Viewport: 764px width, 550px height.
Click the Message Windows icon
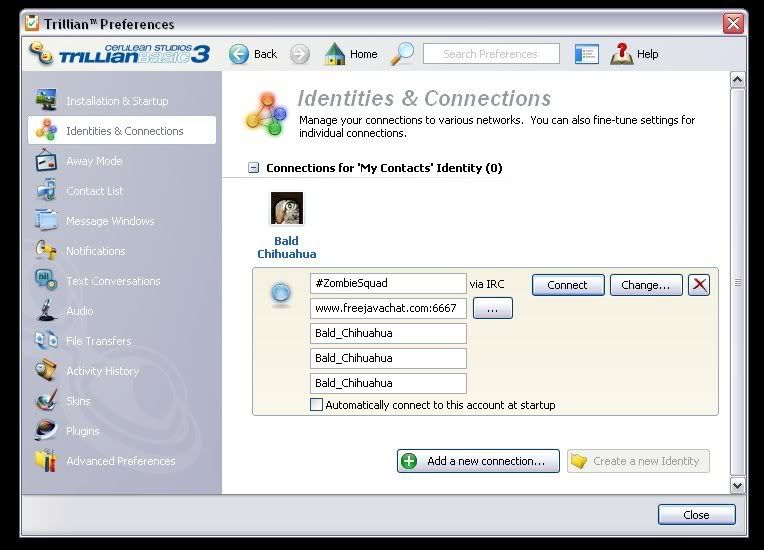(x=46, y=220)
